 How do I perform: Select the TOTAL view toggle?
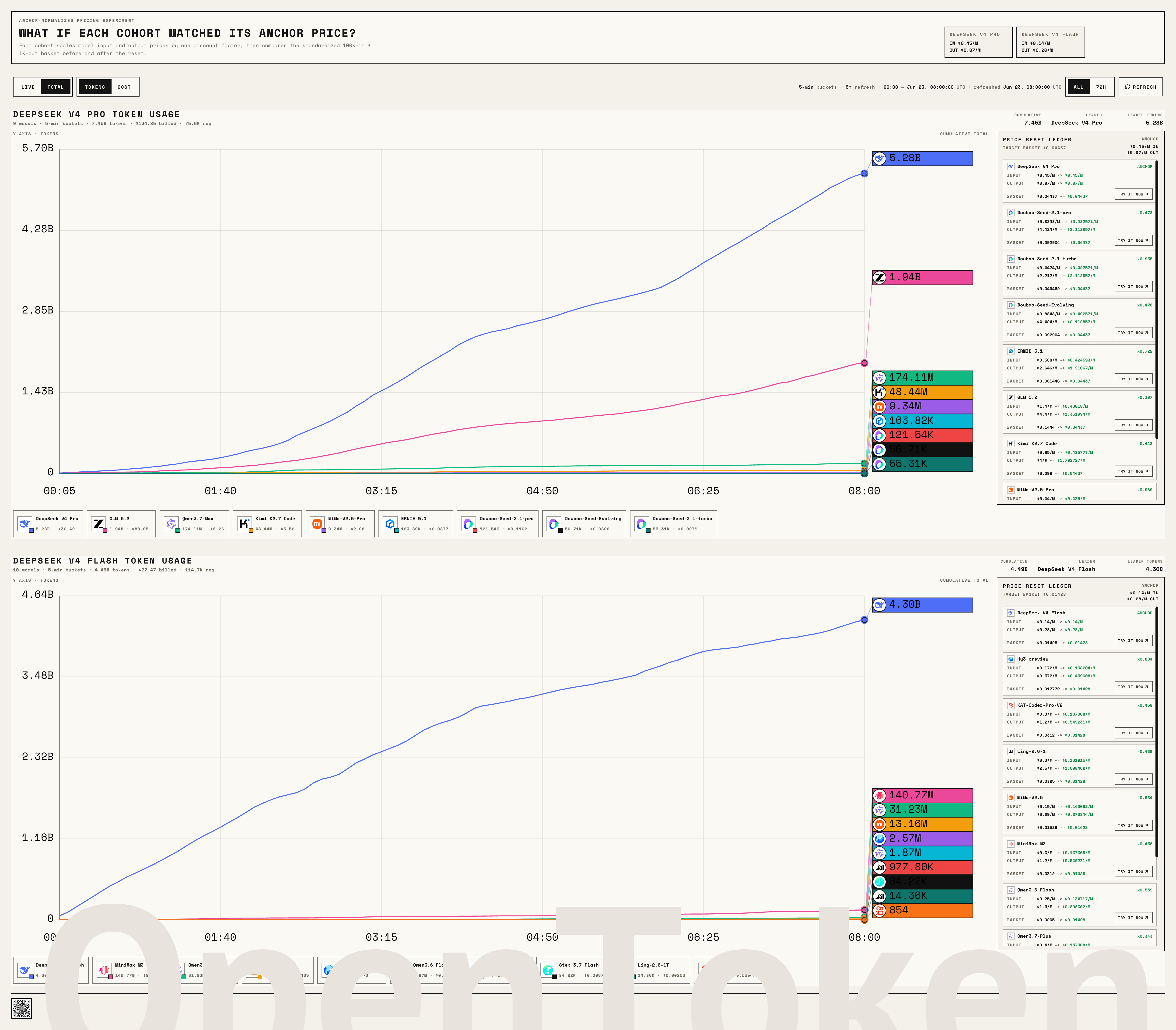click(x=56, y=87)
